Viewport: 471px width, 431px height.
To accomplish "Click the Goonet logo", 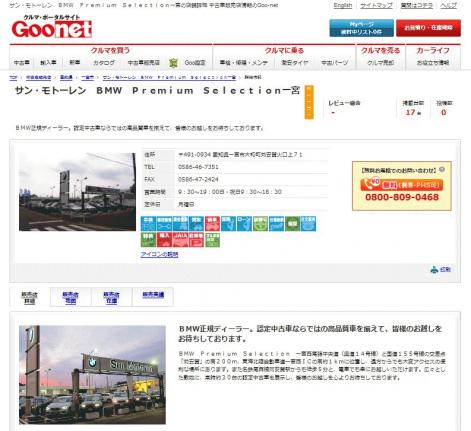I will (52, 27).
